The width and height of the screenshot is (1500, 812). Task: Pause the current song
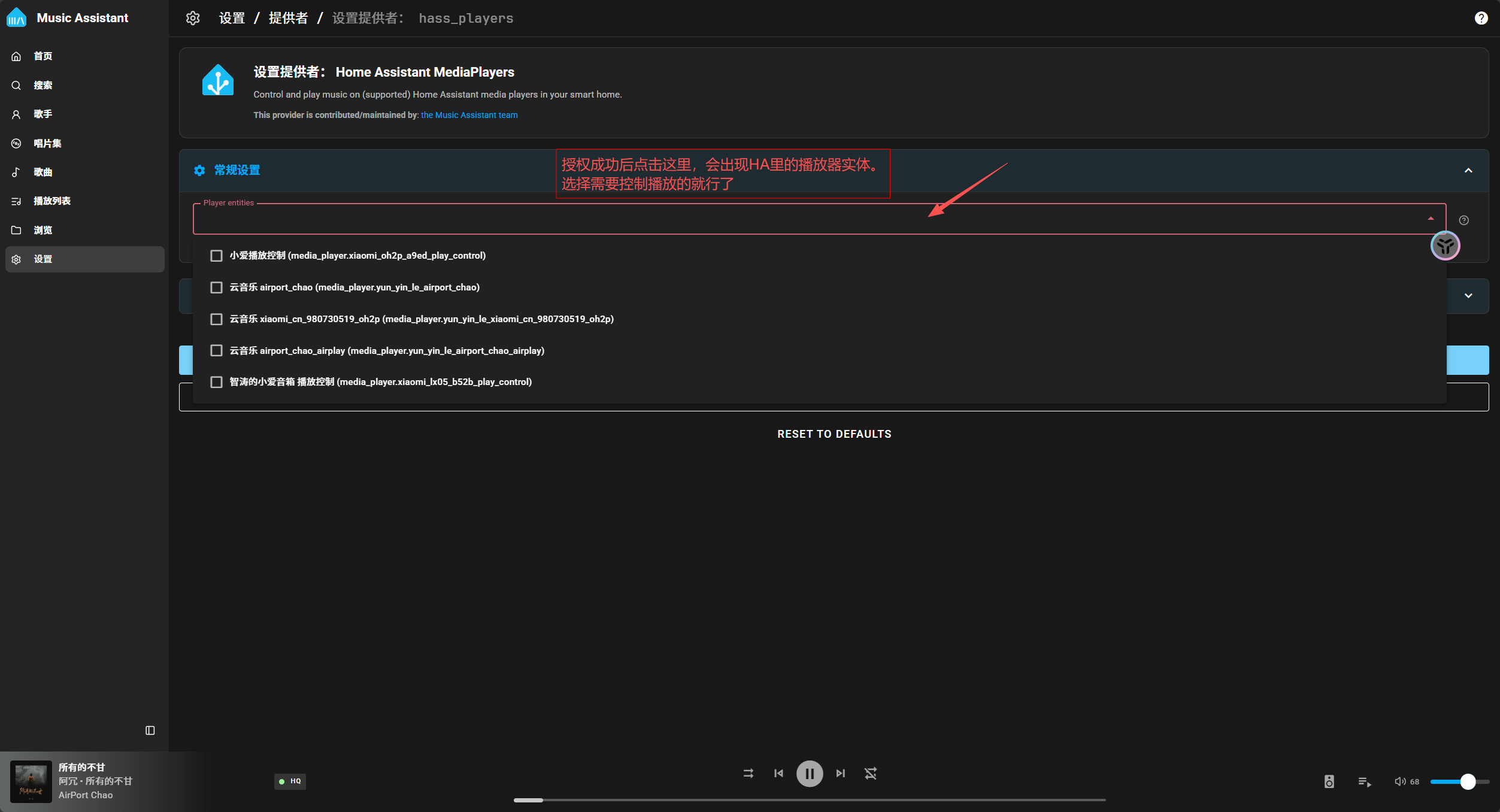(809, 773)
